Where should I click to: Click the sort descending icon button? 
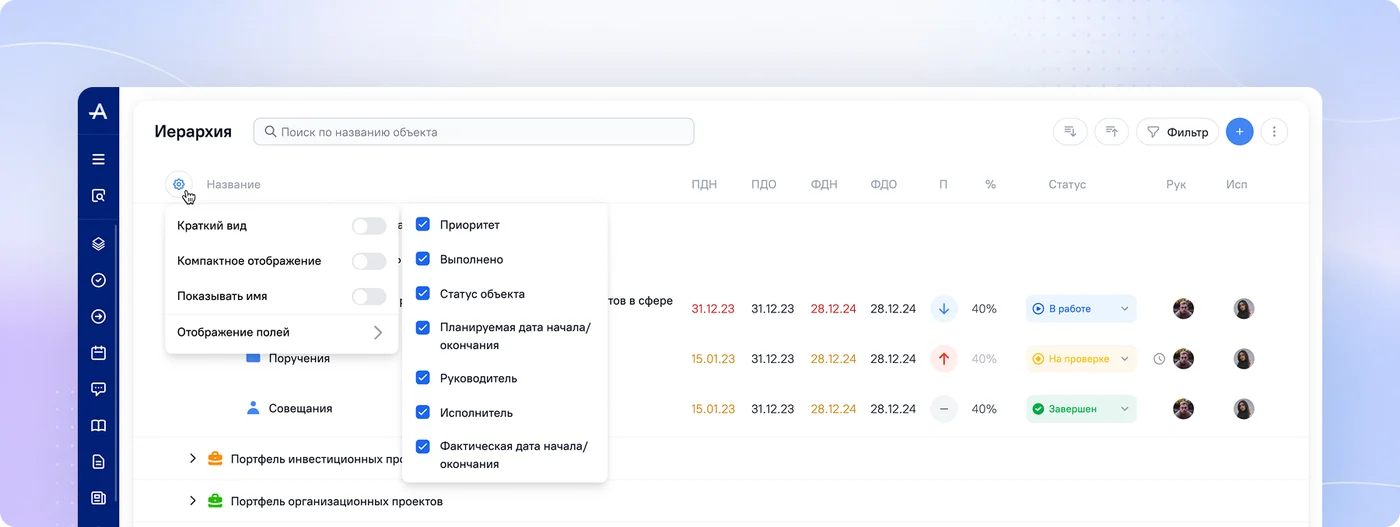pos(1070,132)
